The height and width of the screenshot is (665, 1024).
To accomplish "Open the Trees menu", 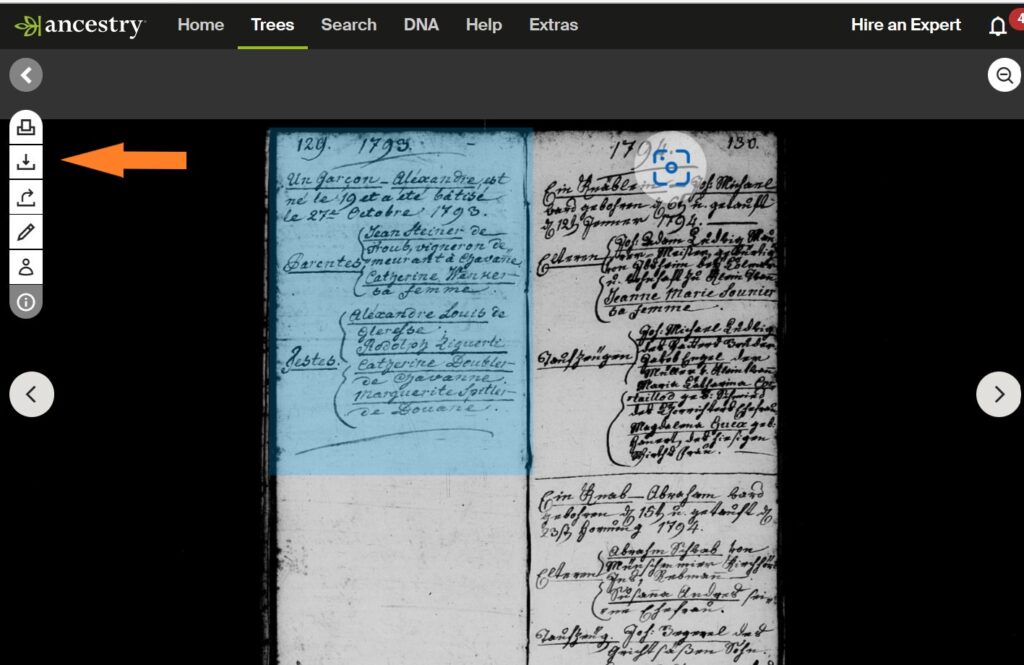I will tap(272, 25).
